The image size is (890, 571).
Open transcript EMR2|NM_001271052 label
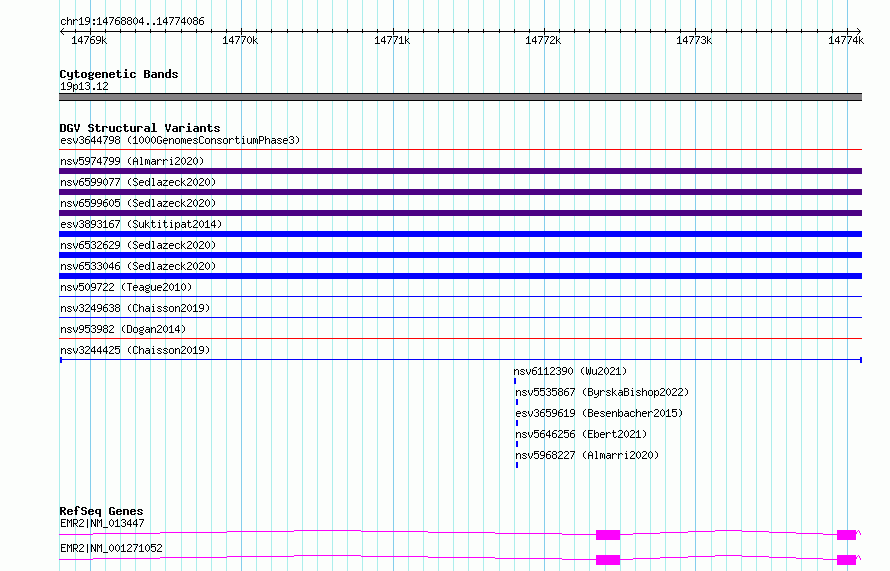click(111, 548)
